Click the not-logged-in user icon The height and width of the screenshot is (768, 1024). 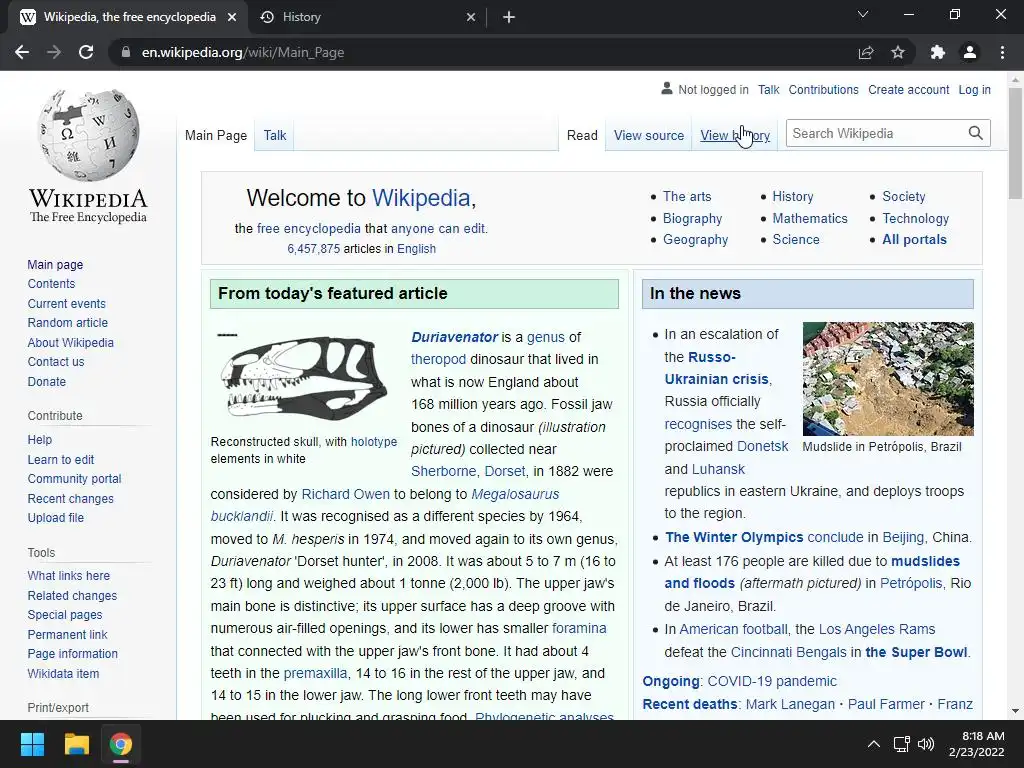tap(667, 88)
